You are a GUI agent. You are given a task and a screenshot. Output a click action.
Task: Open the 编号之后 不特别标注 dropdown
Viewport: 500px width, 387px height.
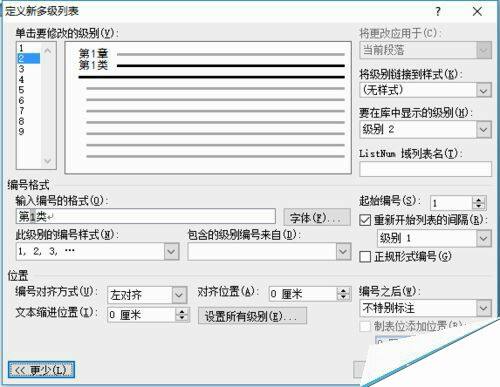(x=483, y=308)
